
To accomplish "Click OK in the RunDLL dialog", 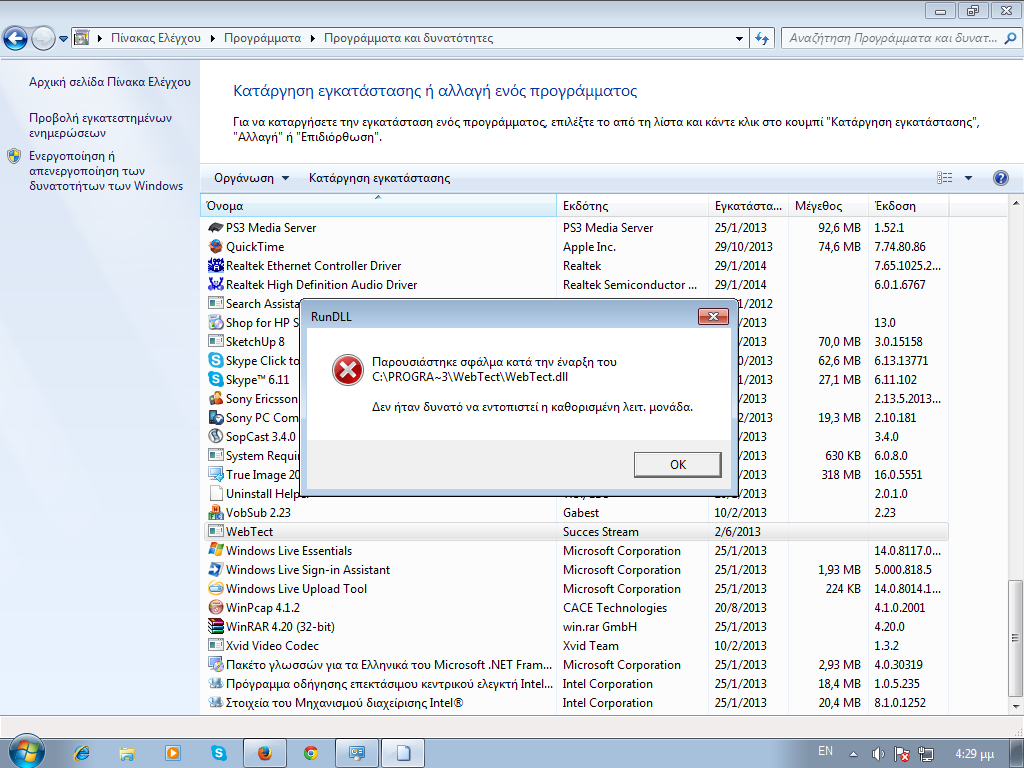I will coord(678,464).
